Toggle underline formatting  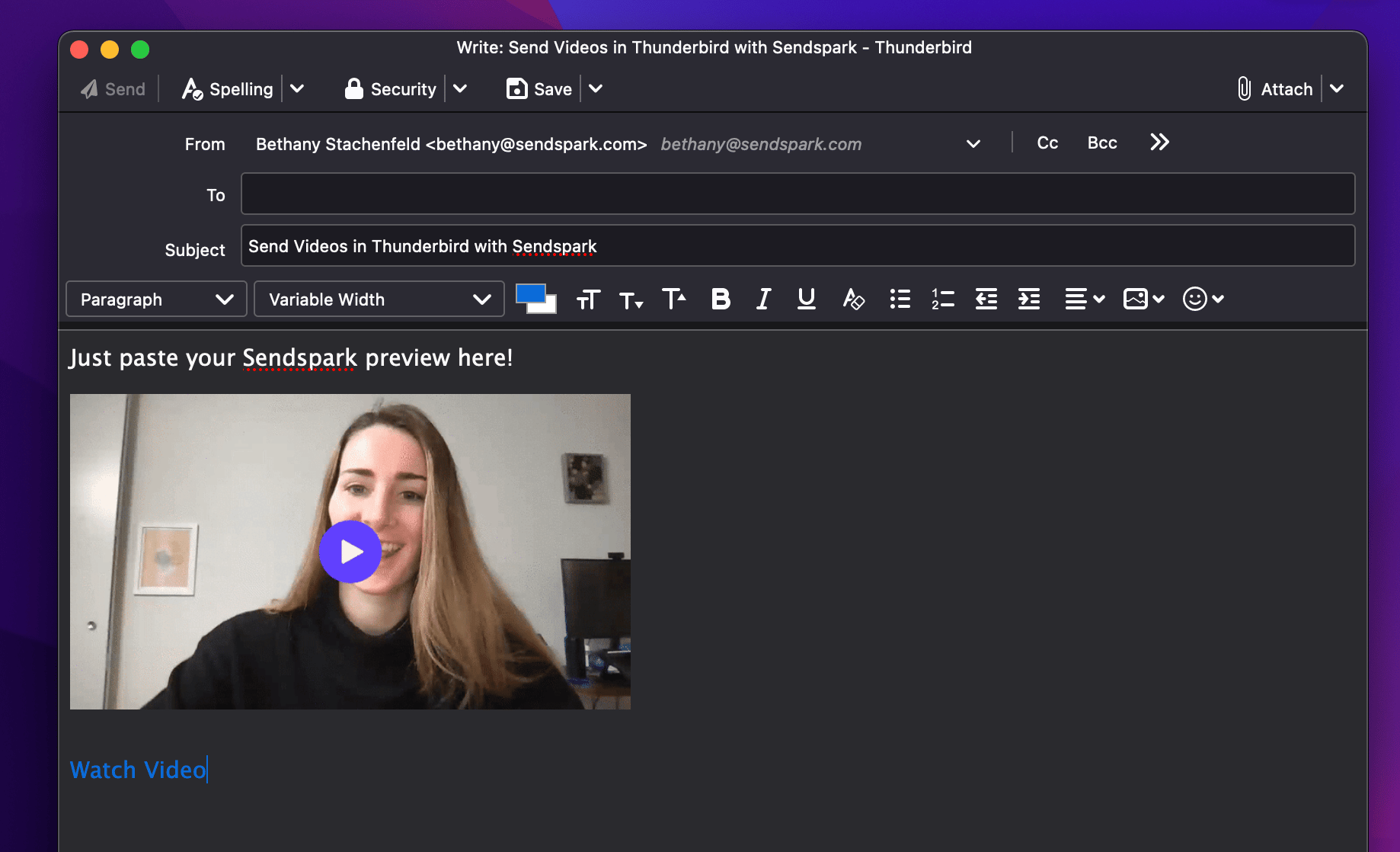(x=807, y=299)
